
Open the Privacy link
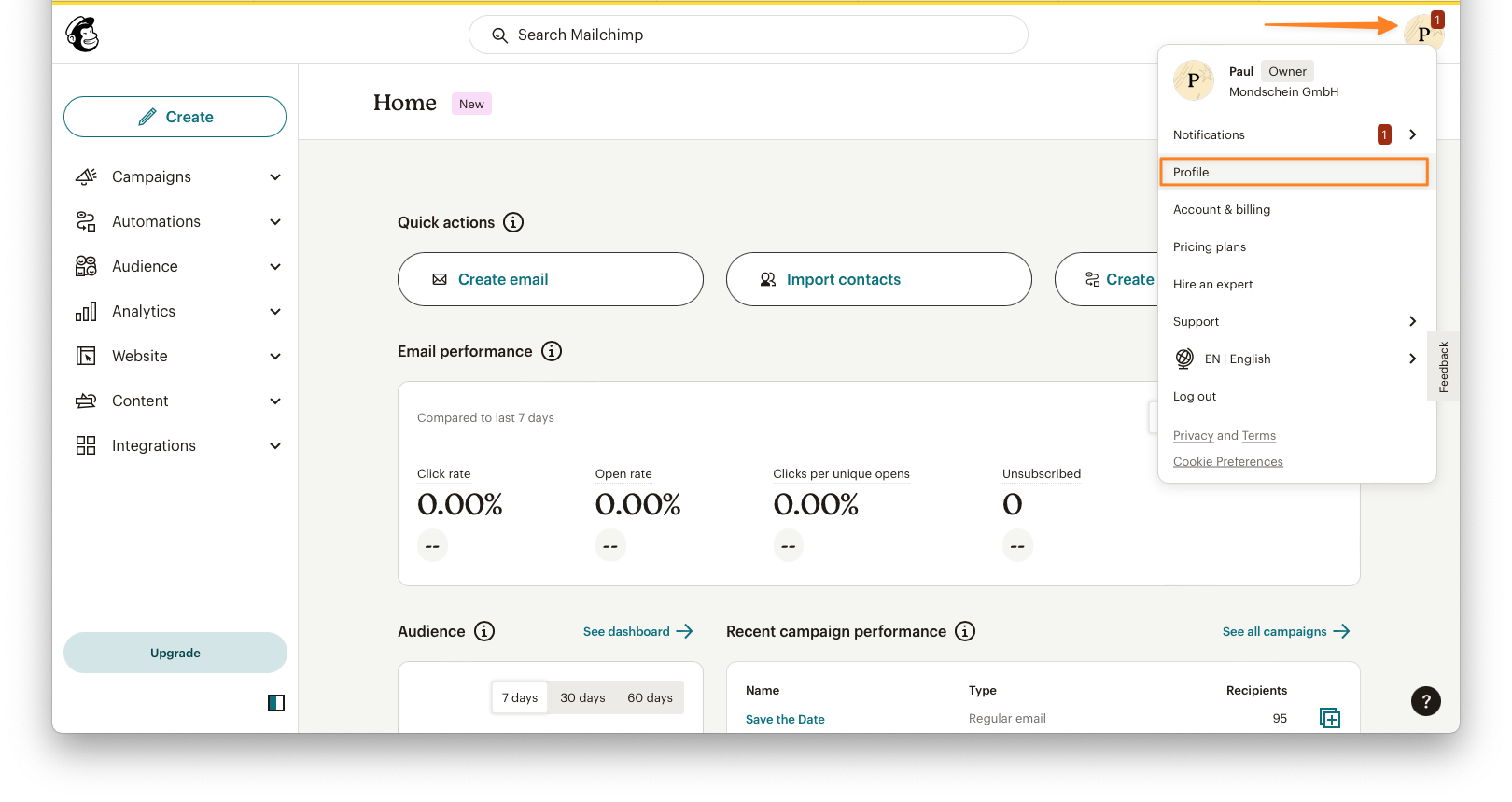1193,435
